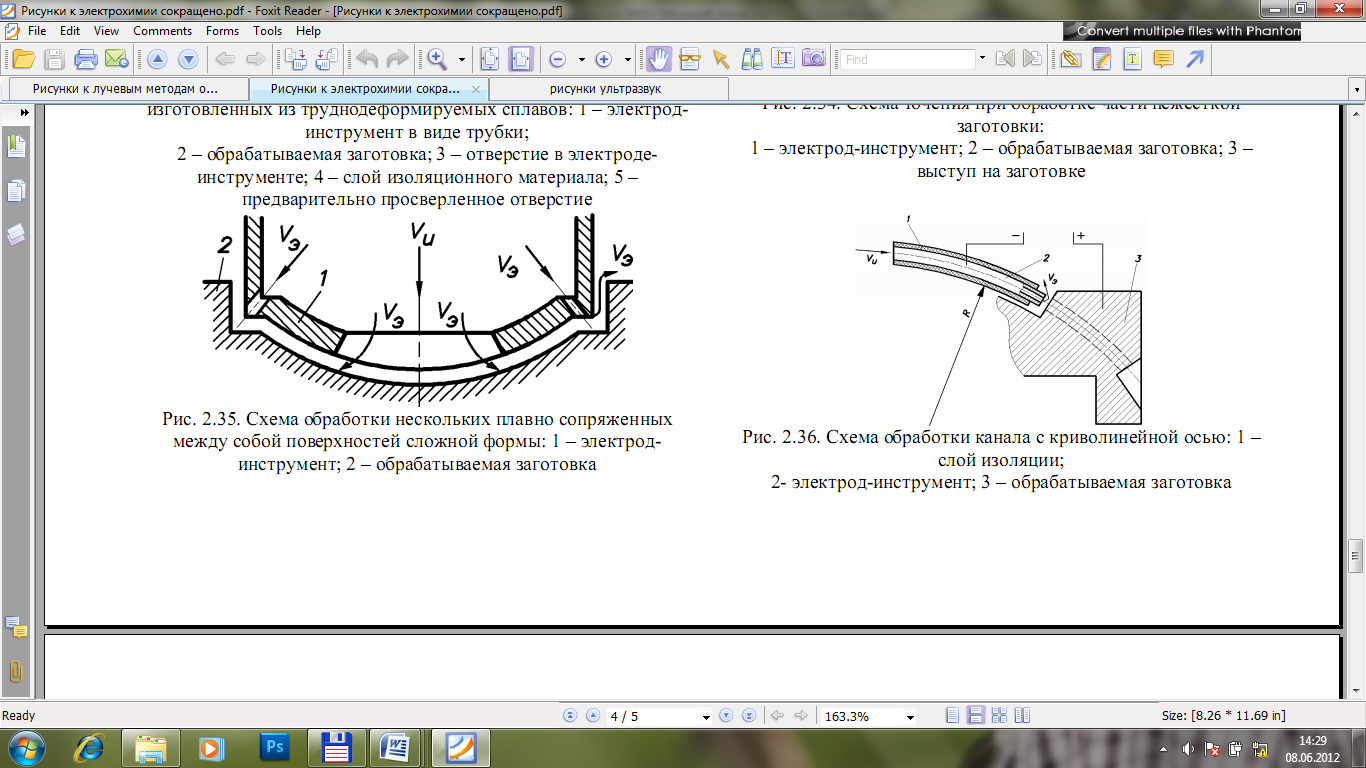
Task: Open Photoshop from the taskbar
Action: click(x=273, y=748)
